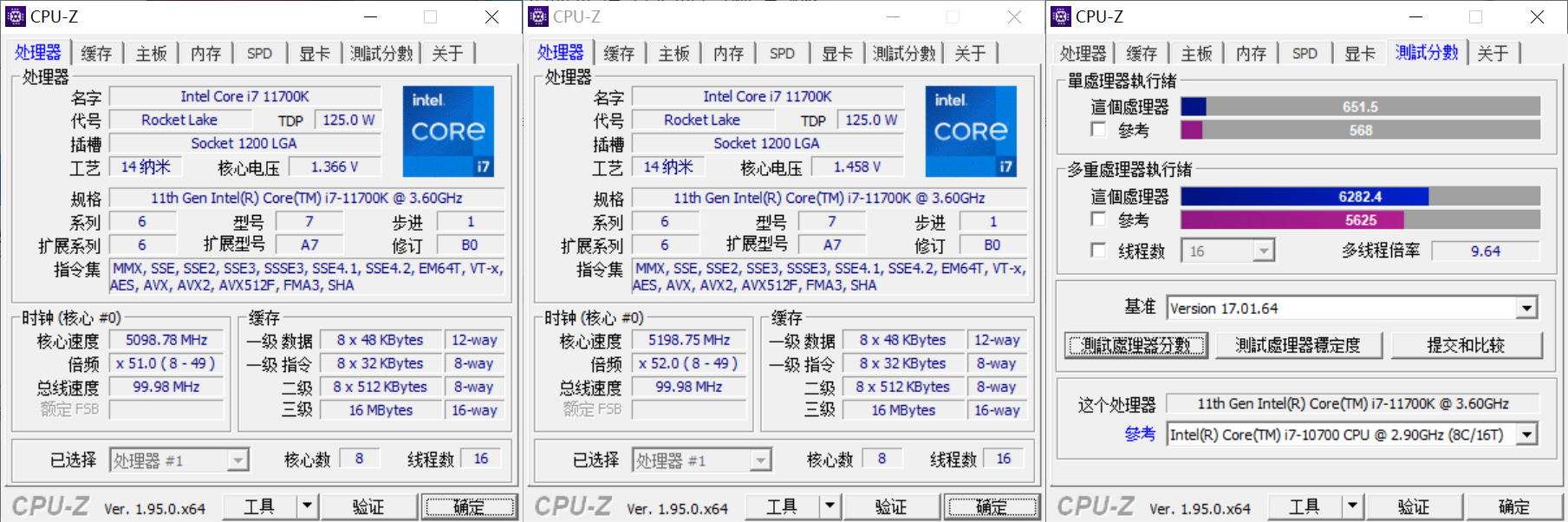The image size is (1568, 522).
Task: Click 核心数 8 value in middle window
Action: pyautogui.click(x=882, y=459)
